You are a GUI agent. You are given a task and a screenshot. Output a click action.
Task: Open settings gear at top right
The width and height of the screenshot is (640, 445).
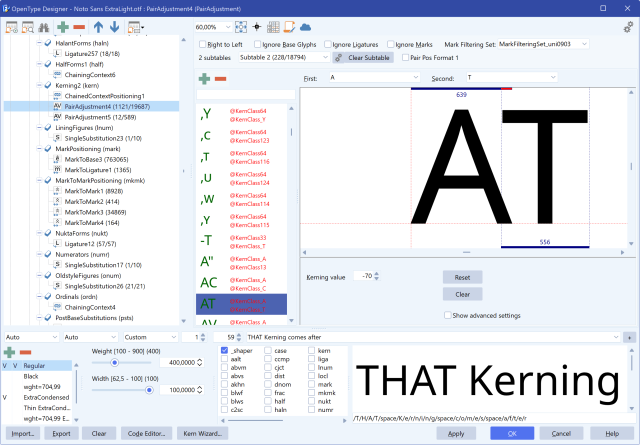pyautogui.click(x=628, y=27)
